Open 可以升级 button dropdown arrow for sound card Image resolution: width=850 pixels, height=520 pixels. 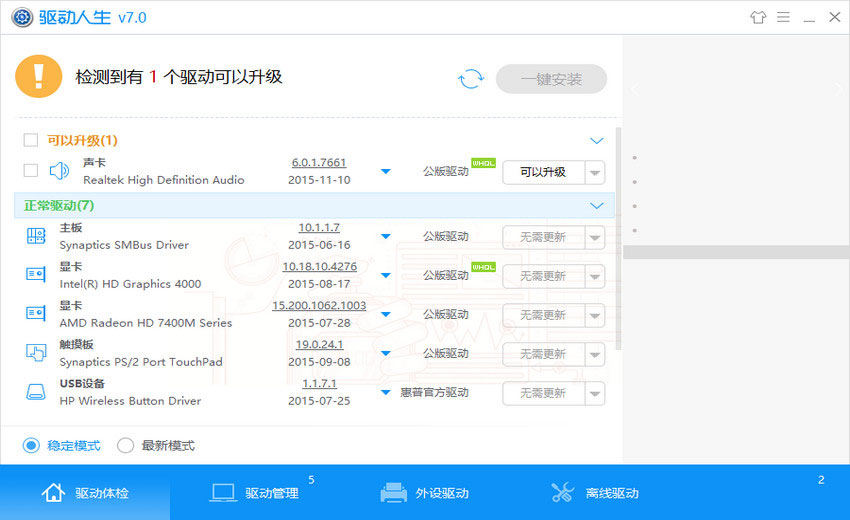point(595,172)
